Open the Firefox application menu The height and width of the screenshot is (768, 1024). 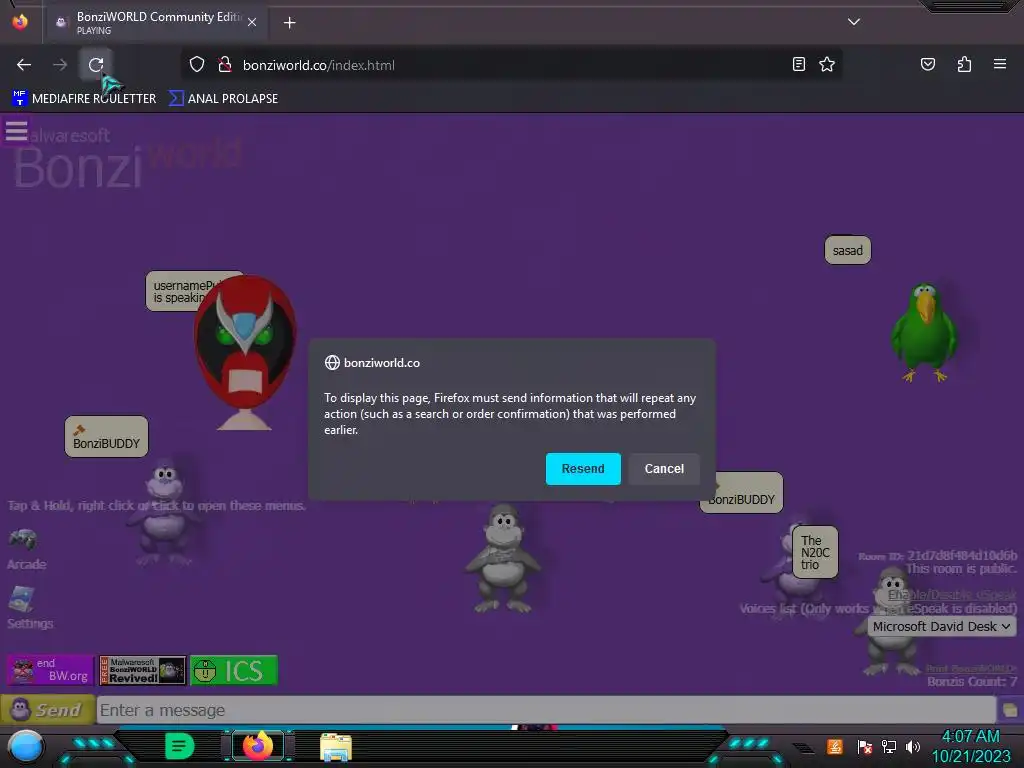coord(999,64)
